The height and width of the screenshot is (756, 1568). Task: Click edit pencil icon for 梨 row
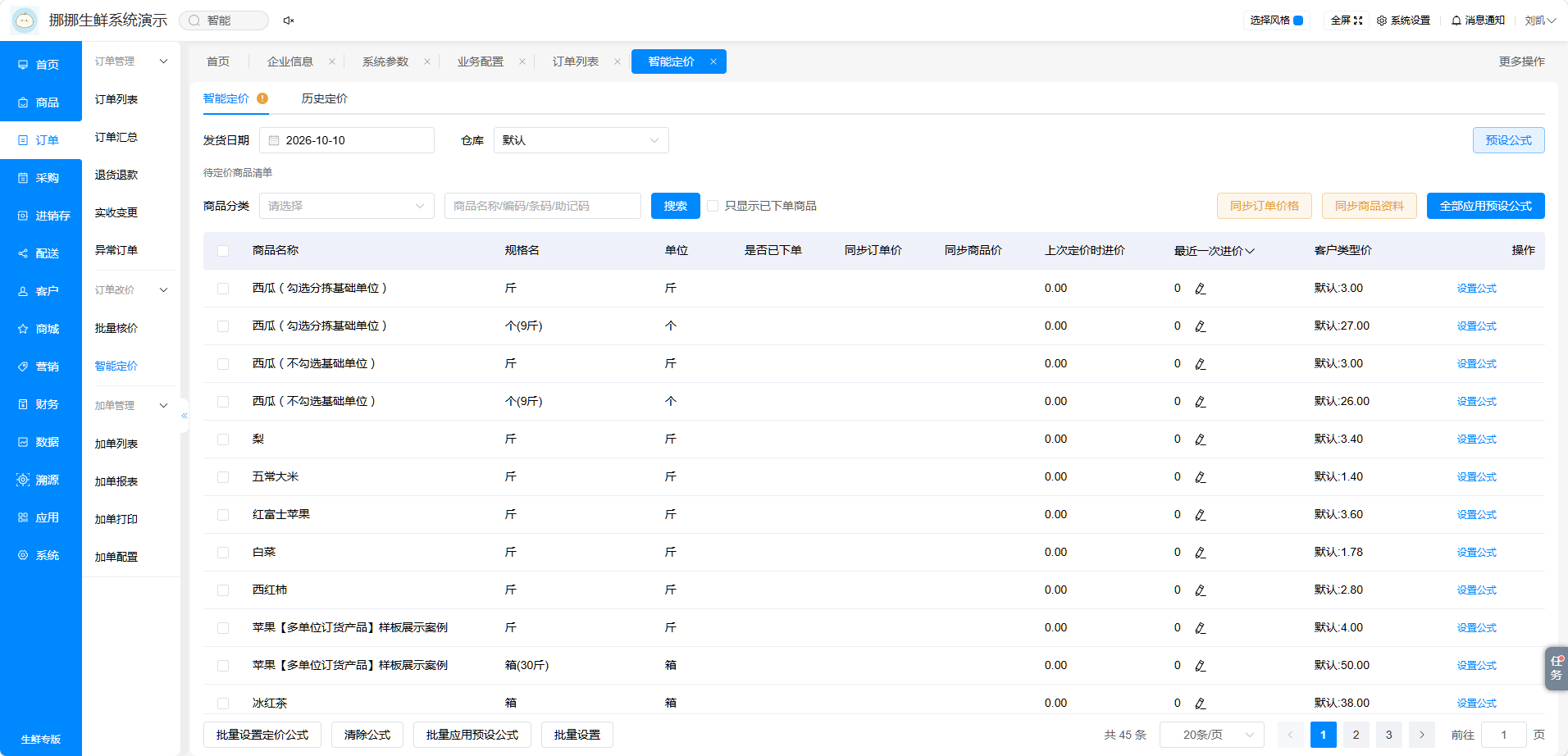click(1201, 439)
